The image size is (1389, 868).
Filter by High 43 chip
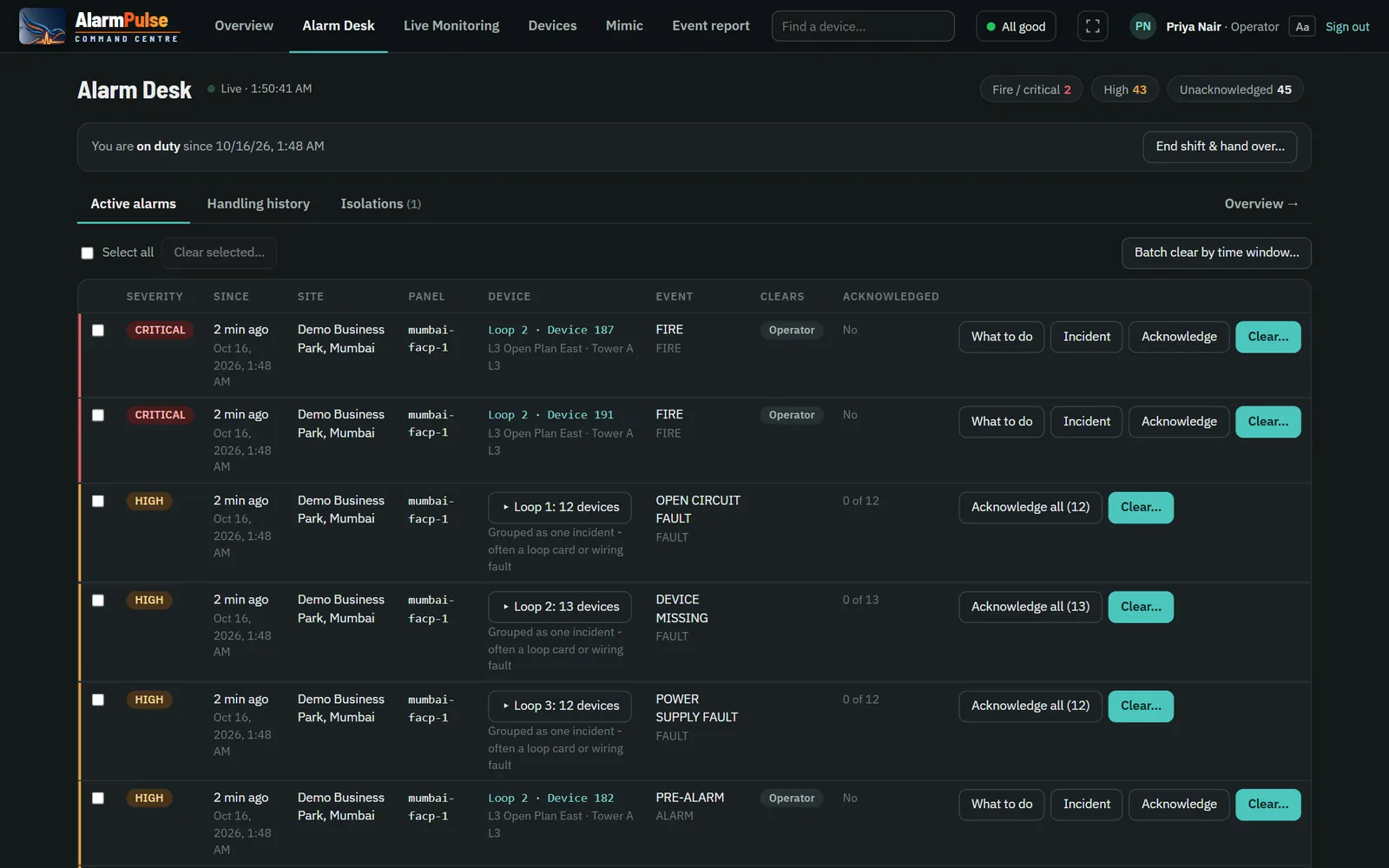coord(1125,89)
